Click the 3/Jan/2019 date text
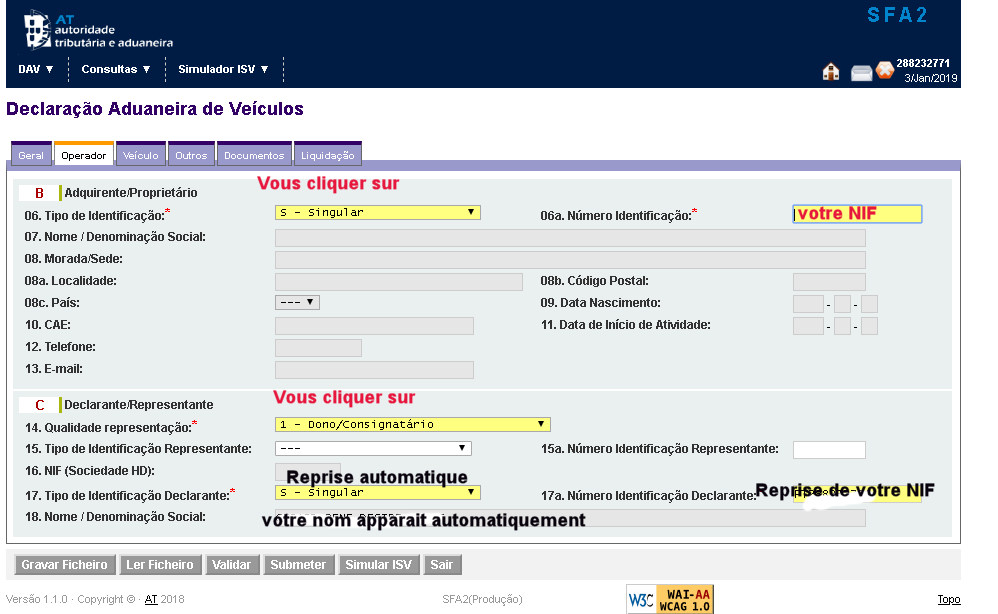 tap(931, 78)
